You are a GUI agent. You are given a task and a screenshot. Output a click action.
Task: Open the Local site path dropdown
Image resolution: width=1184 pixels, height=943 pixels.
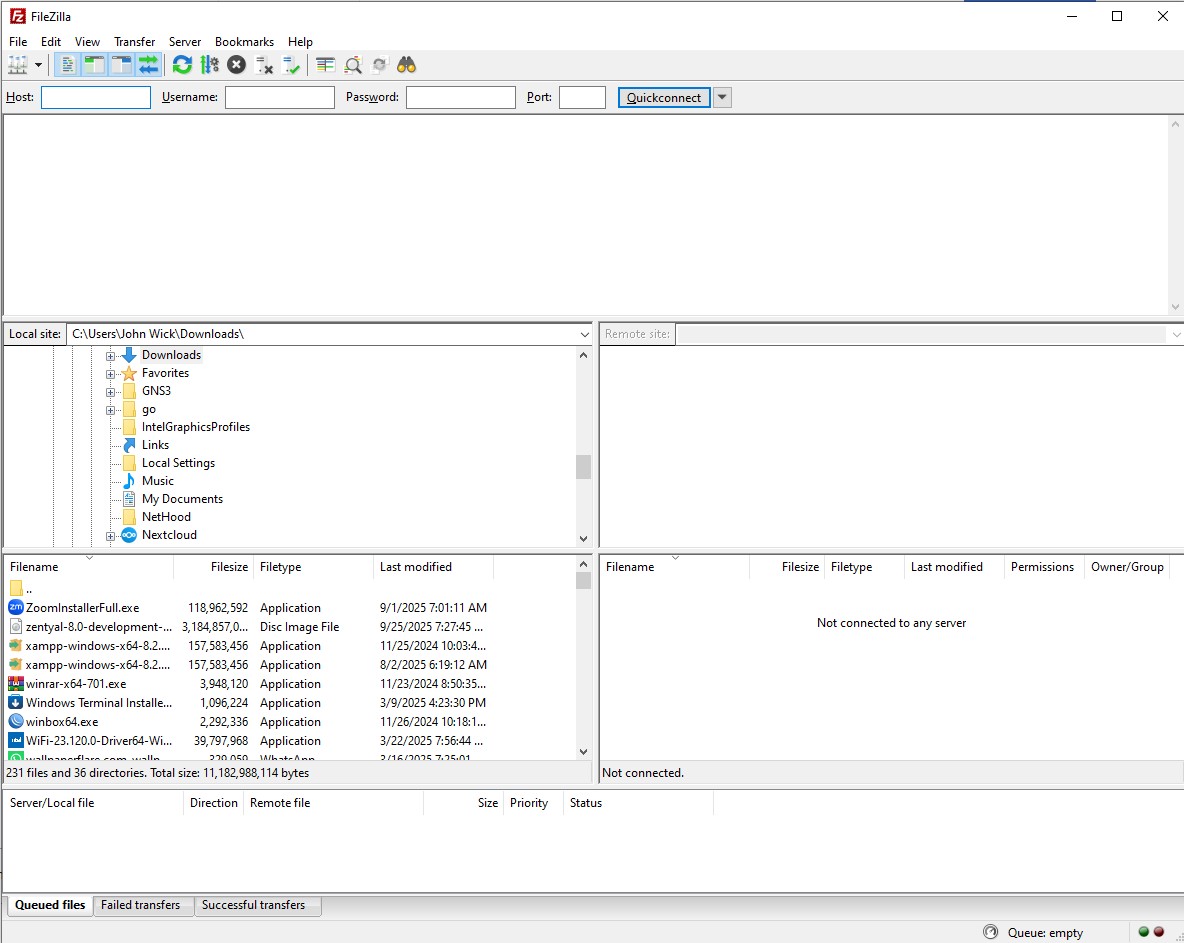pos(584,334)
